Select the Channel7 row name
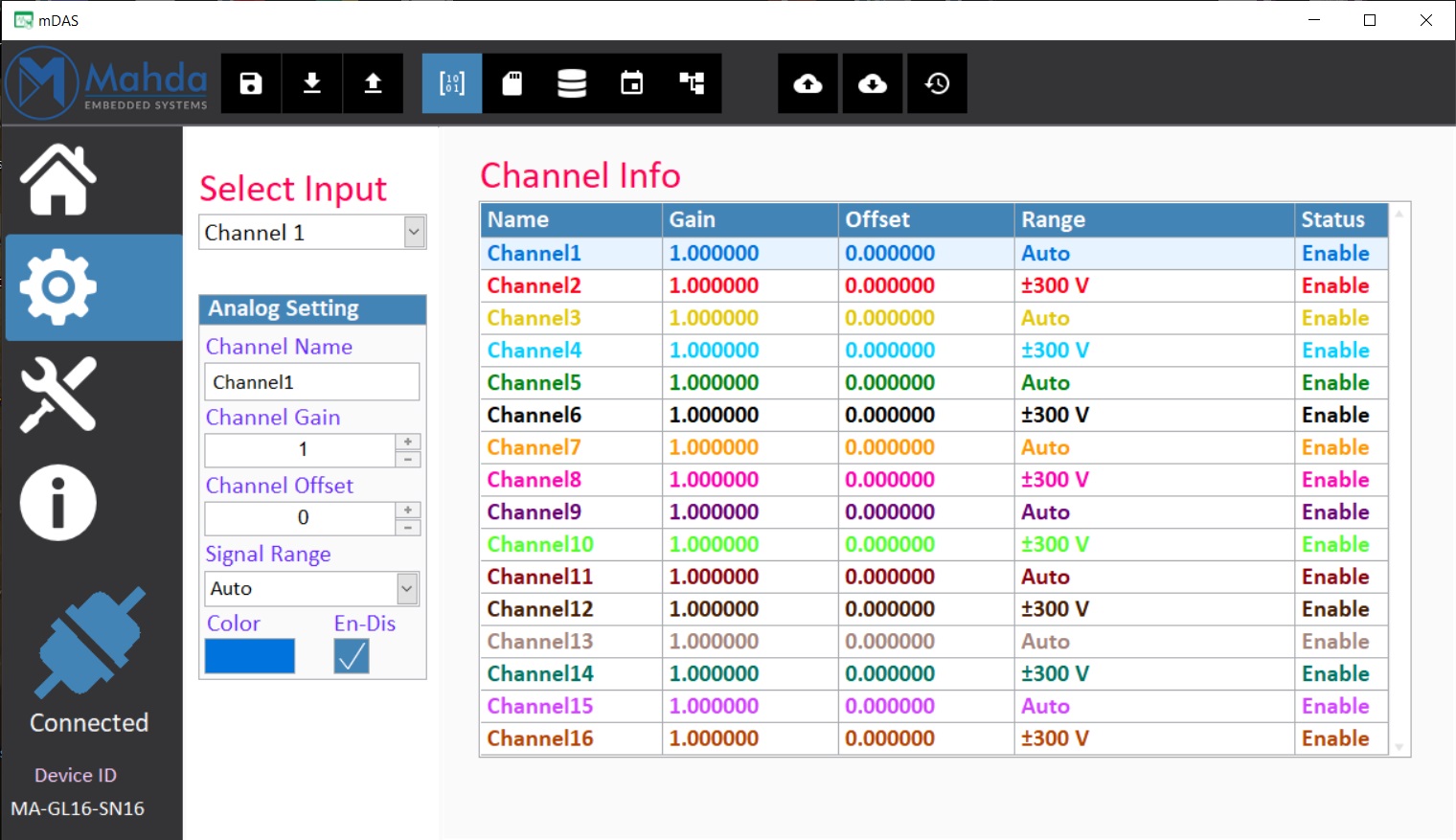The height and width of the screenshot is (840, 1456). coord(534,447)
